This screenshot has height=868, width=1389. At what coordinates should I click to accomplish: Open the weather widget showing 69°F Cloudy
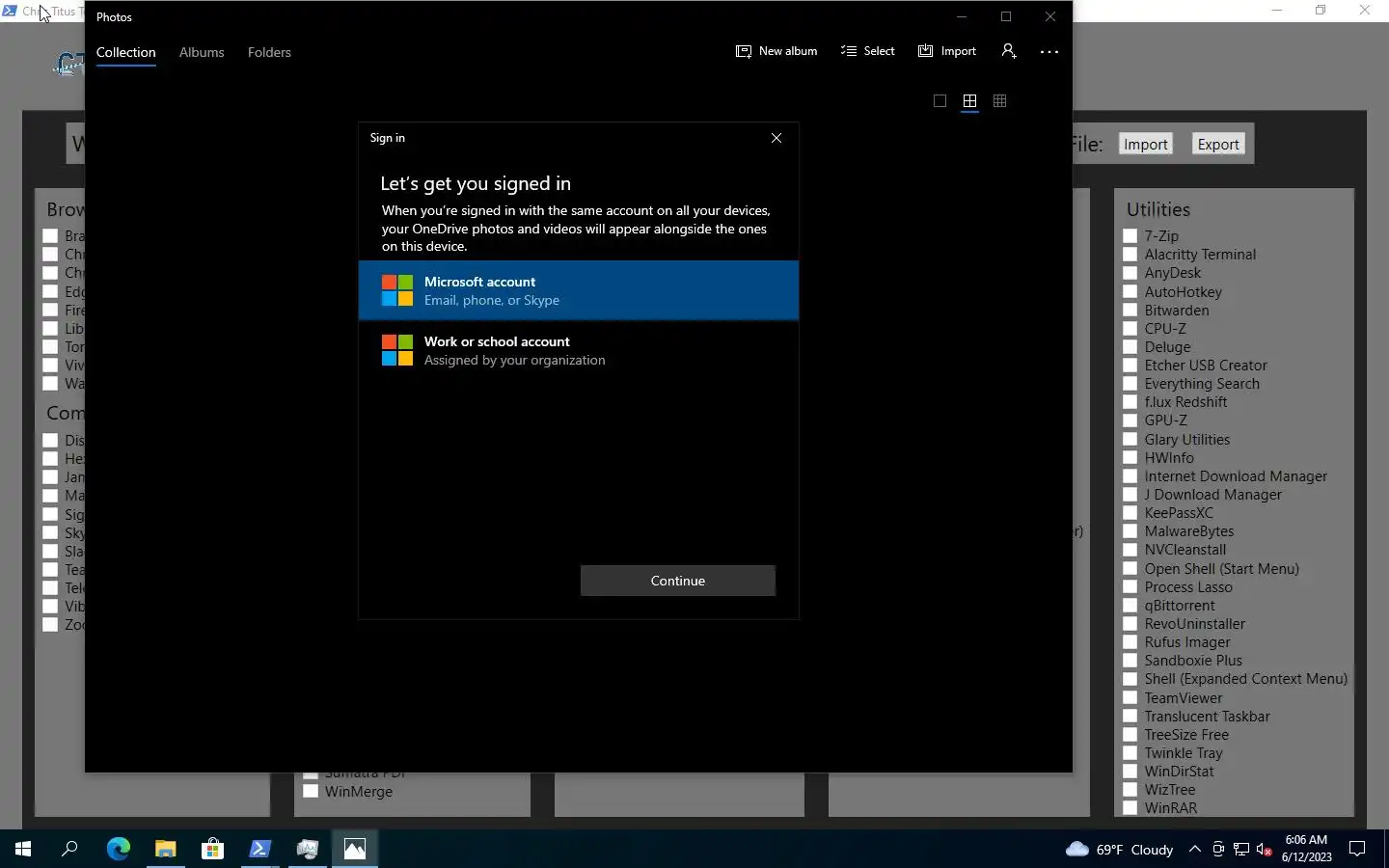(1119, 849)
